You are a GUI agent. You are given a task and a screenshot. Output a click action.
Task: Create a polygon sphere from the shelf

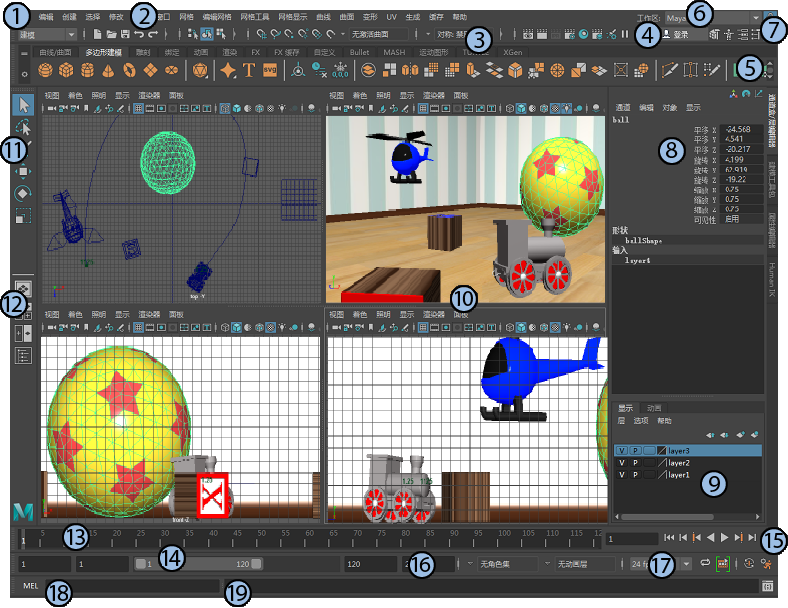pos(45,70)
